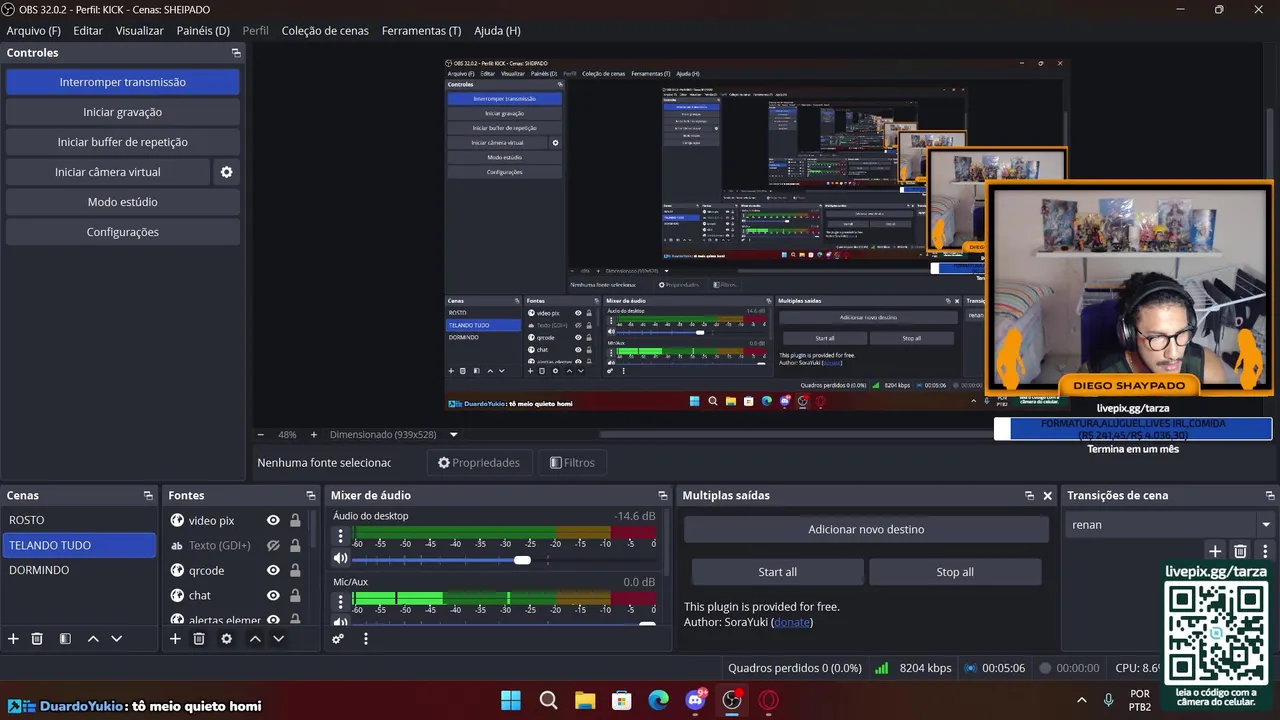
Task: Open virtual camera settings gear
Action: click(226, 172)
